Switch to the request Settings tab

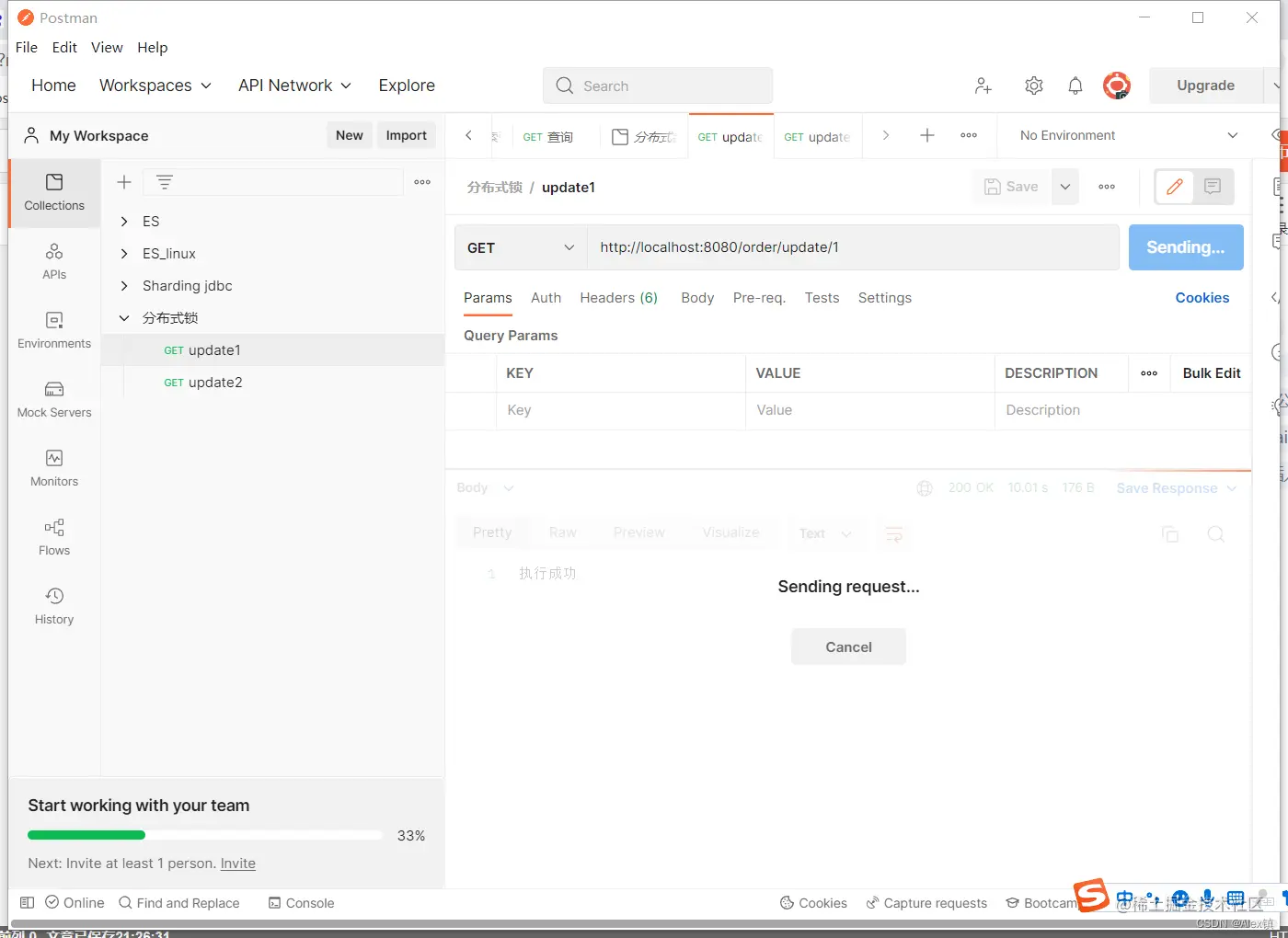tap(885, 298)
